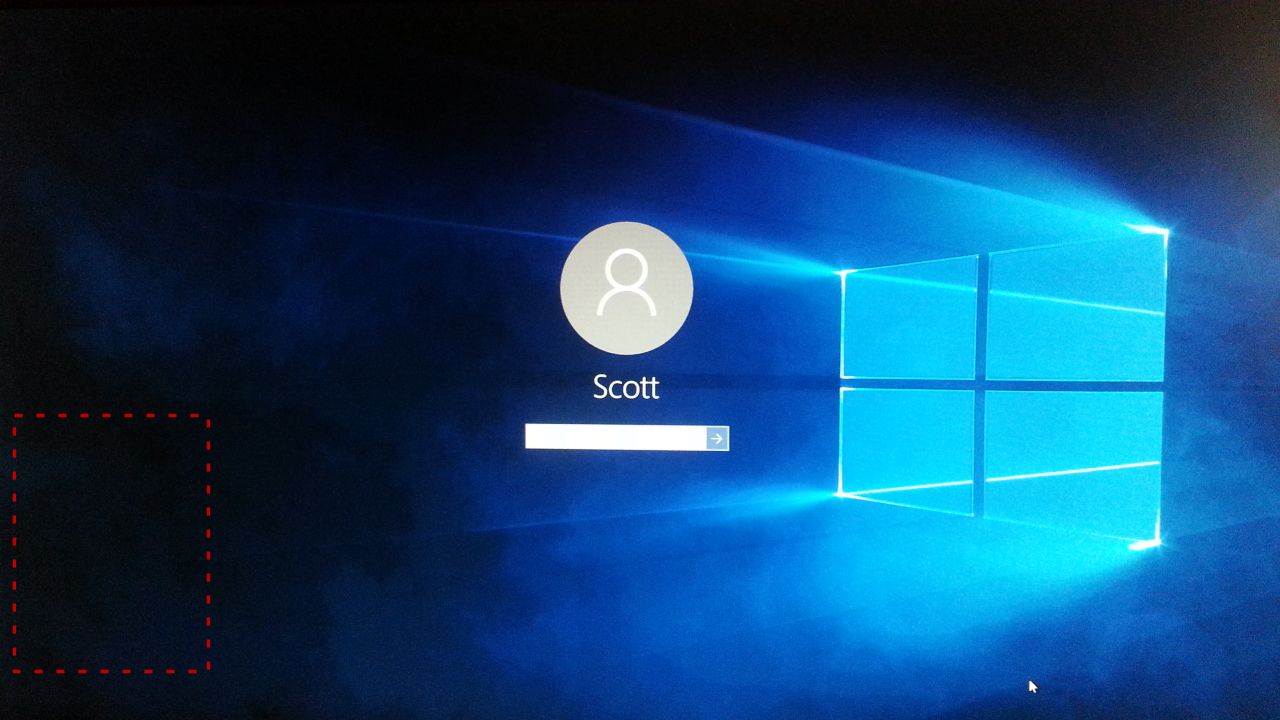The image size is (1280, 720).
Task: Click the bottom edge of the red dashed outline
Action: pyautogui.click(x=110, y=670)
